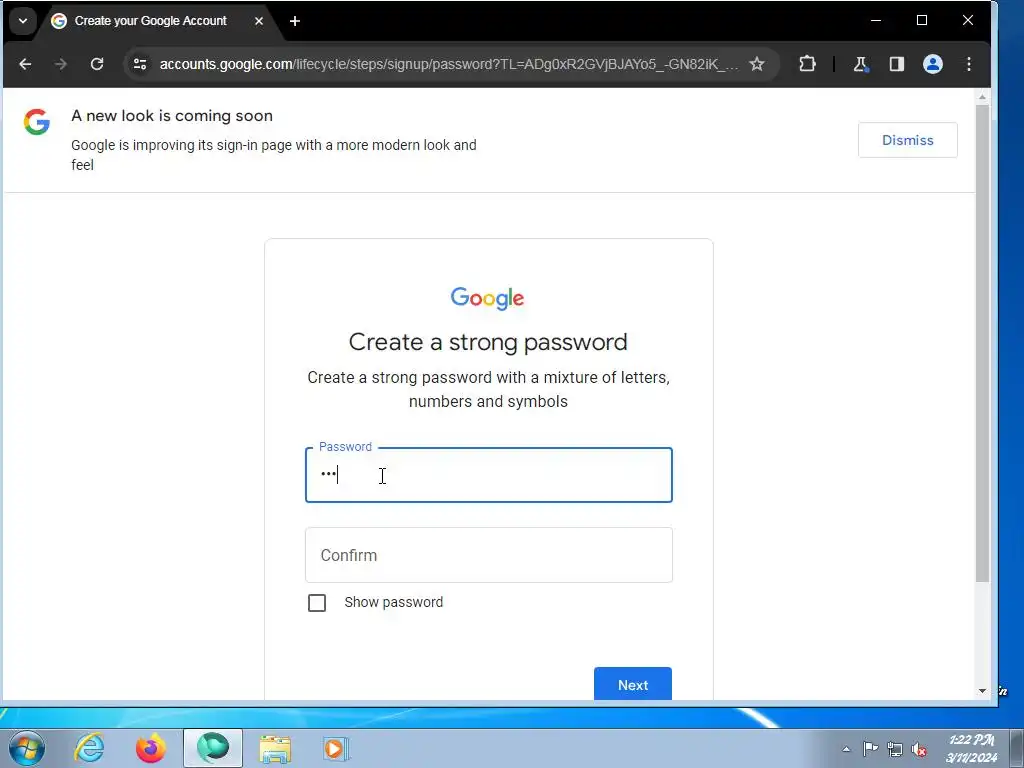
Task: Launch Firefox from the taskbar
Action: pos(150,748)
